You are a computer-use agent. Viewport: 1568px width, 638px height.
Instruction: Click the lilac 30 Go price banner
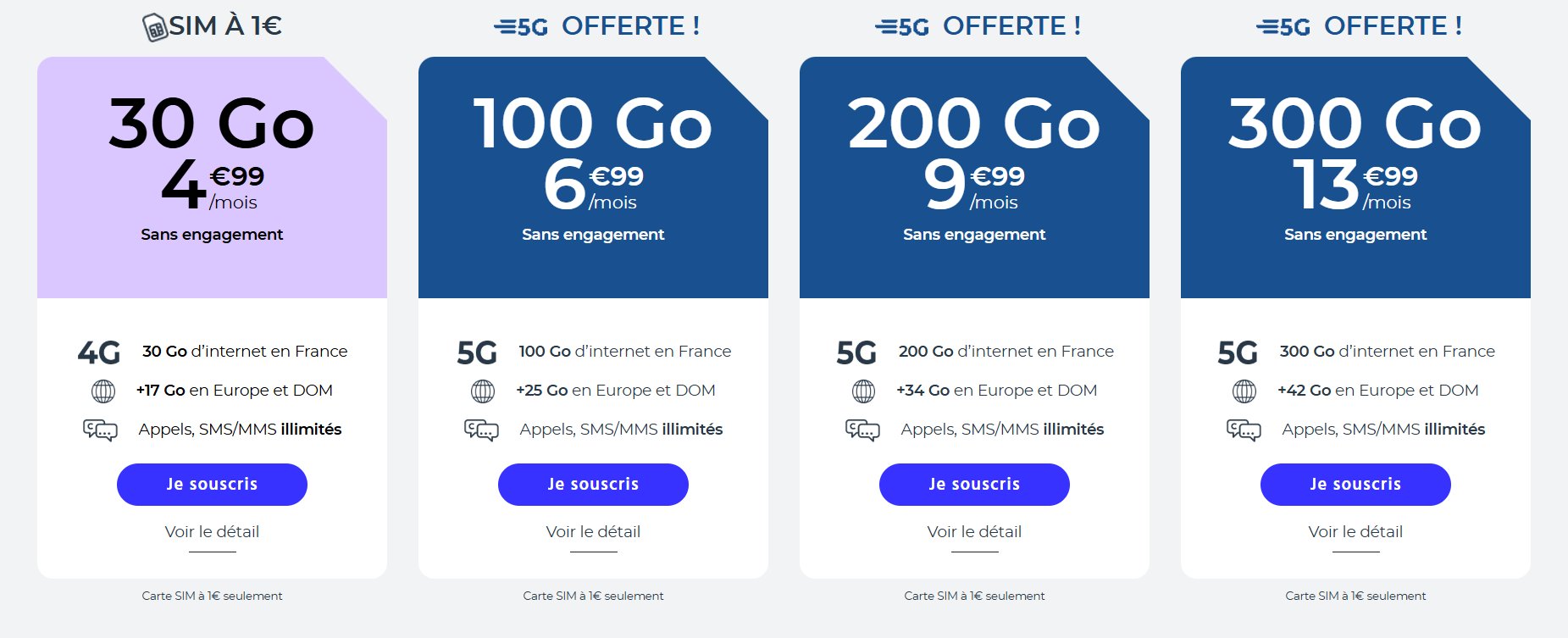(x=212, y=178)
